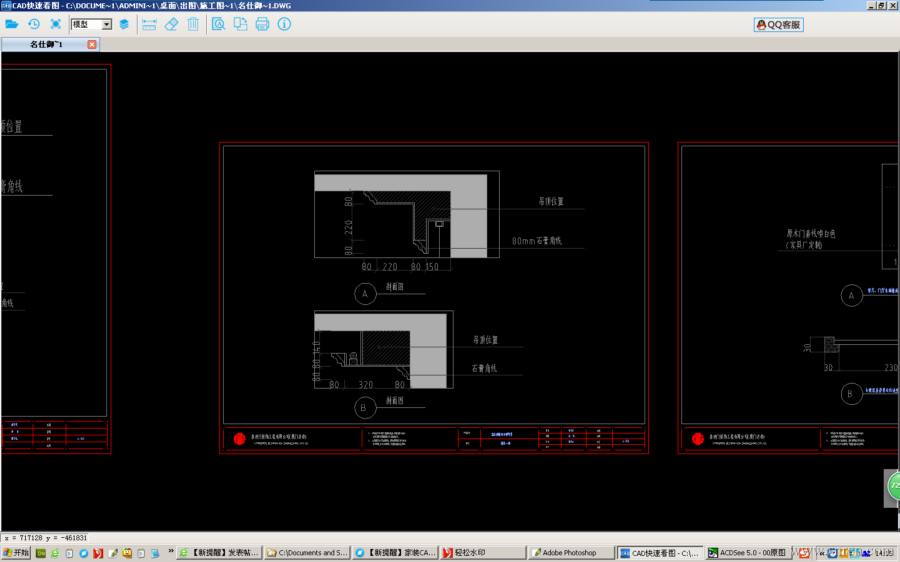Click the print icon

[262, 24]
